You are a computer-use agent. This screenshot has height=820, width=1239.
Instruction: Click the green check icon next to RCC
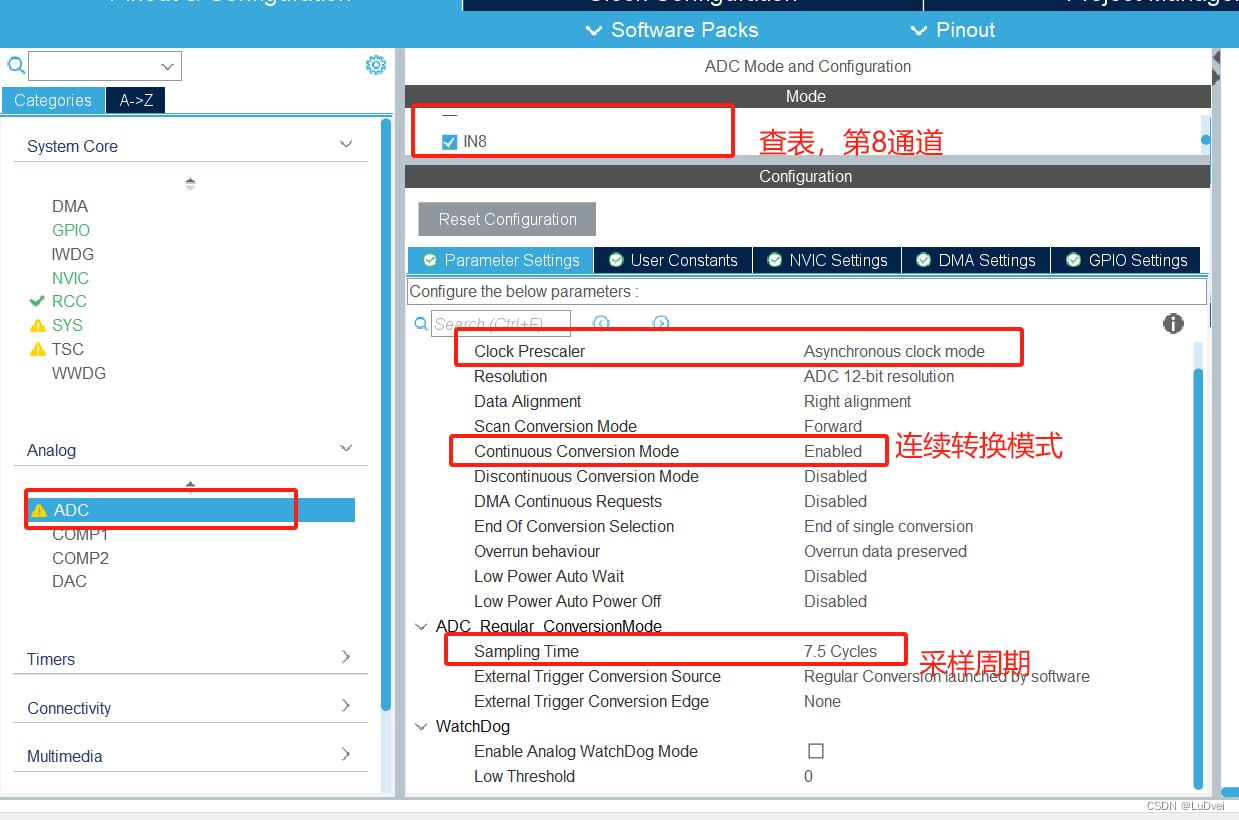tap(39, 301)
